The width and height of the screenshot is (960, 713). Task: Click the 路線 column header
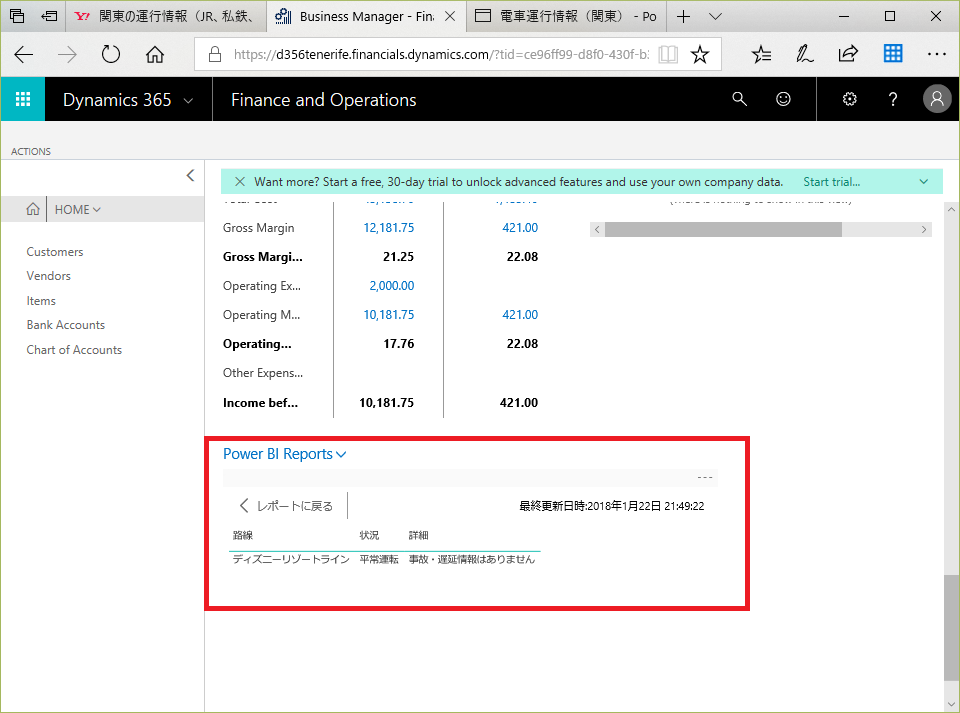pos(242,536)
